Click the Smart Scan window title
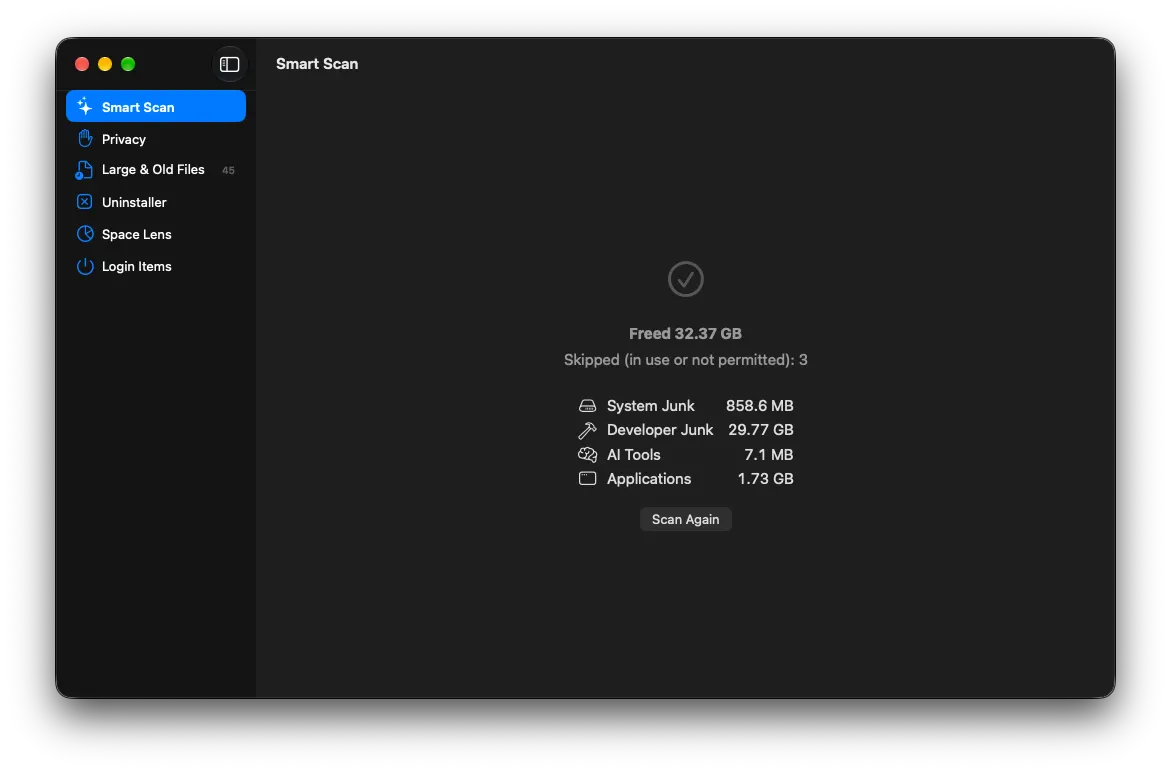1171x772 pixels. 317,64
